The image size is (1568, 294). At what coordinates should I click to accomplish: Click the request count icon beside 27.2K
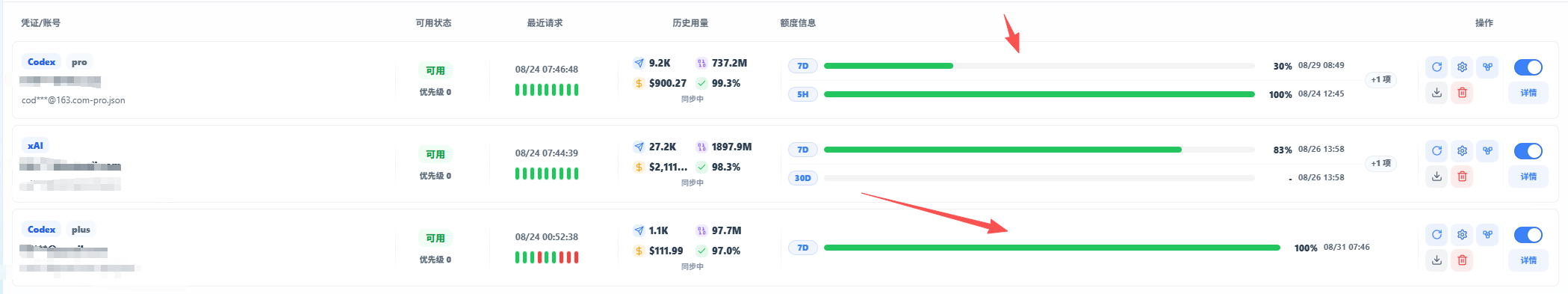pos(639,147)
